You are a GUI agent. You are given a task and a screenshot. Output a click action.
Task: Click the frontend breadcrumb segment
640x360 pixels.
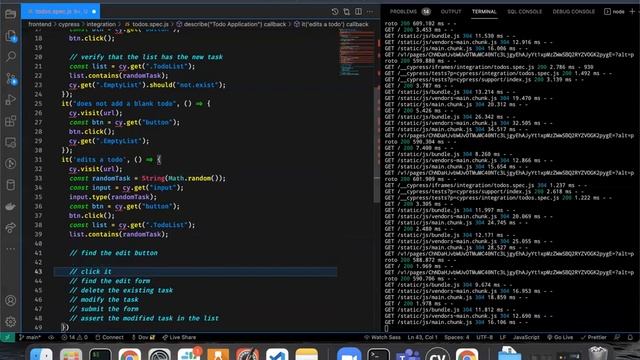[40, 24]
